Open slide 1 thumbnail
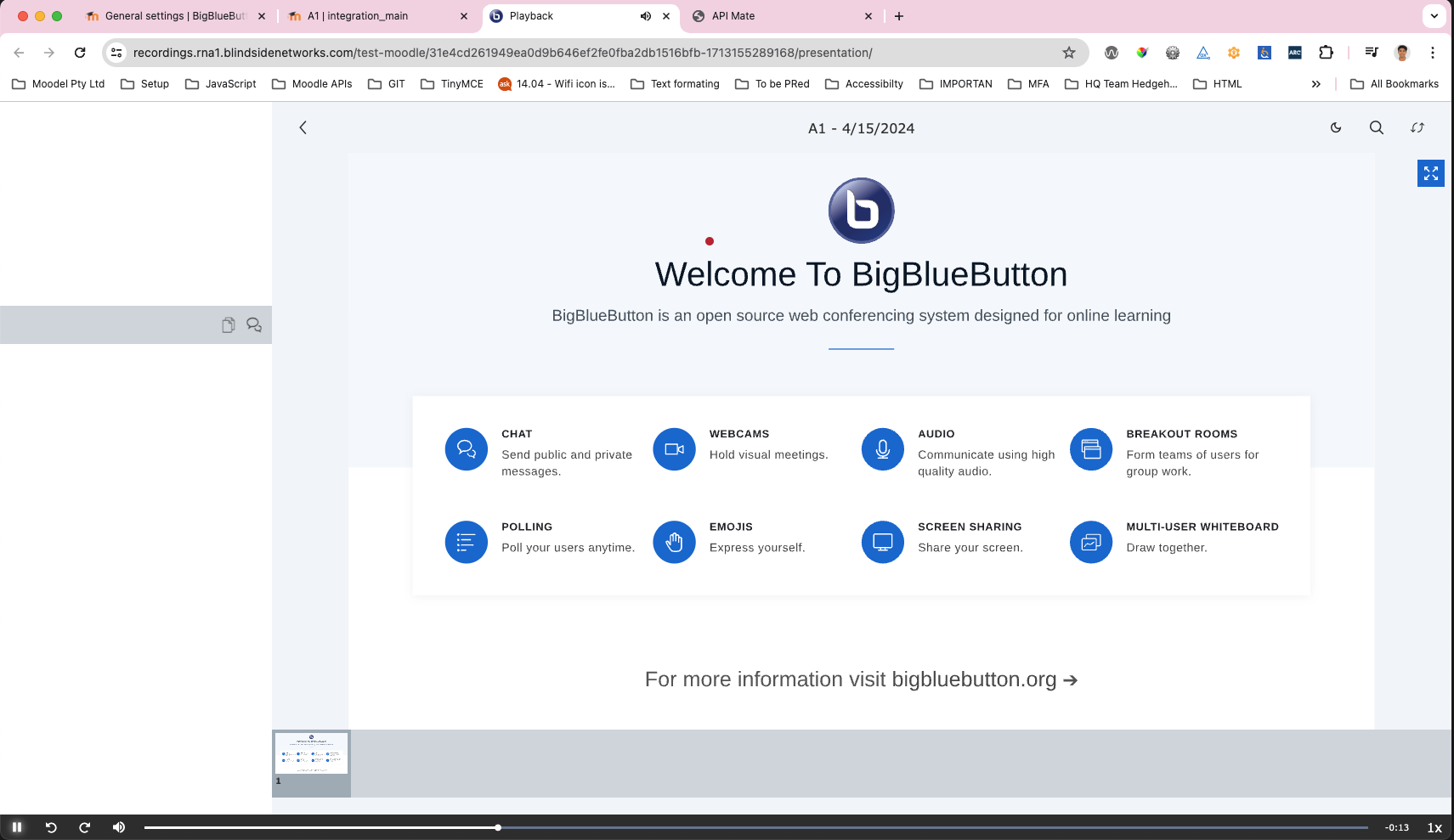1454x840 pixels. pyautogui.click(x=311, y=763)
